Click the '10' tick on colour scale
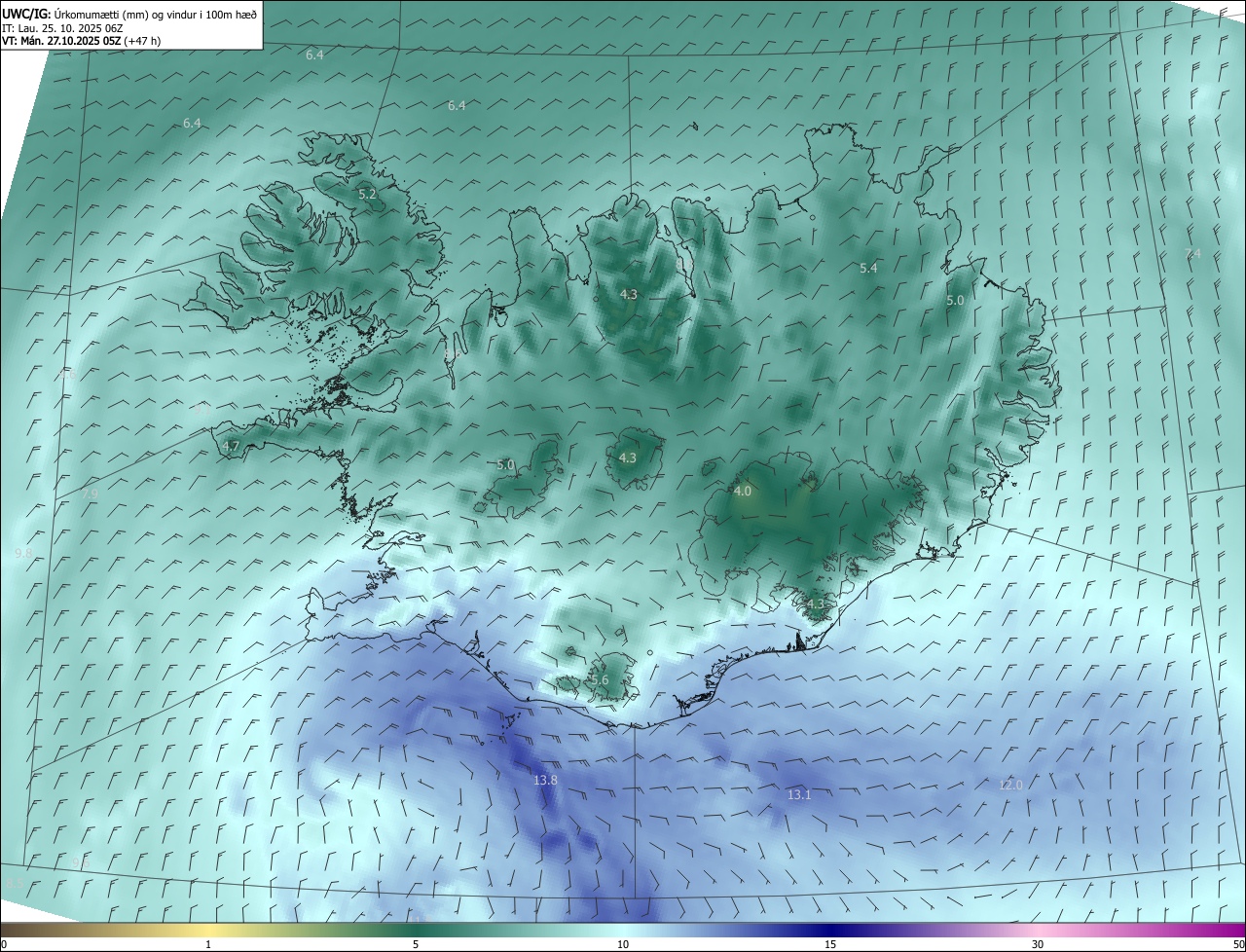The height and width of the screenshot is (952, 1246). (623, 945)
